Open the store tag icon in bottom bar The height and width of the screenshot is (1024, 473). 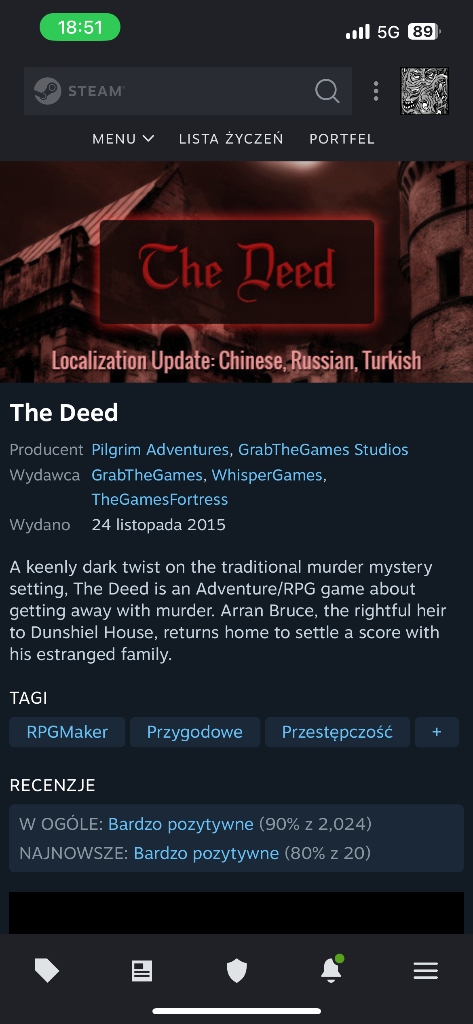[x=47, y=971]
